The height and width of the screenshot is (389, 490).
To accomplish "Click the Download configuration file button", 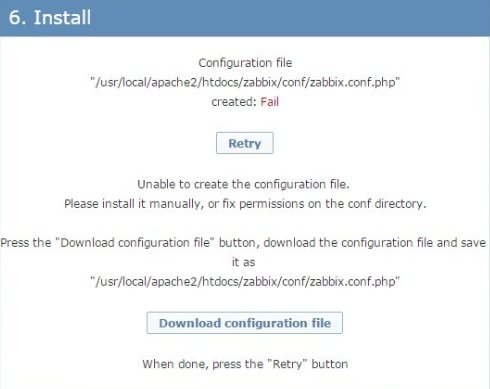I will click(245, 323).
